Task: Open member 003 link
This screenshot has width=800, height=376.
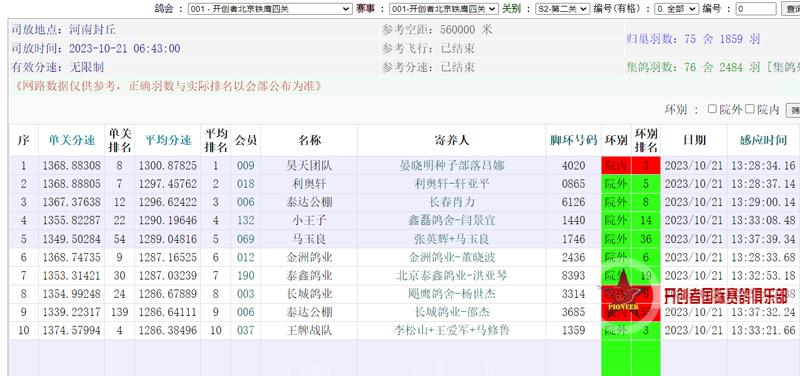Action: pos(245,294)
